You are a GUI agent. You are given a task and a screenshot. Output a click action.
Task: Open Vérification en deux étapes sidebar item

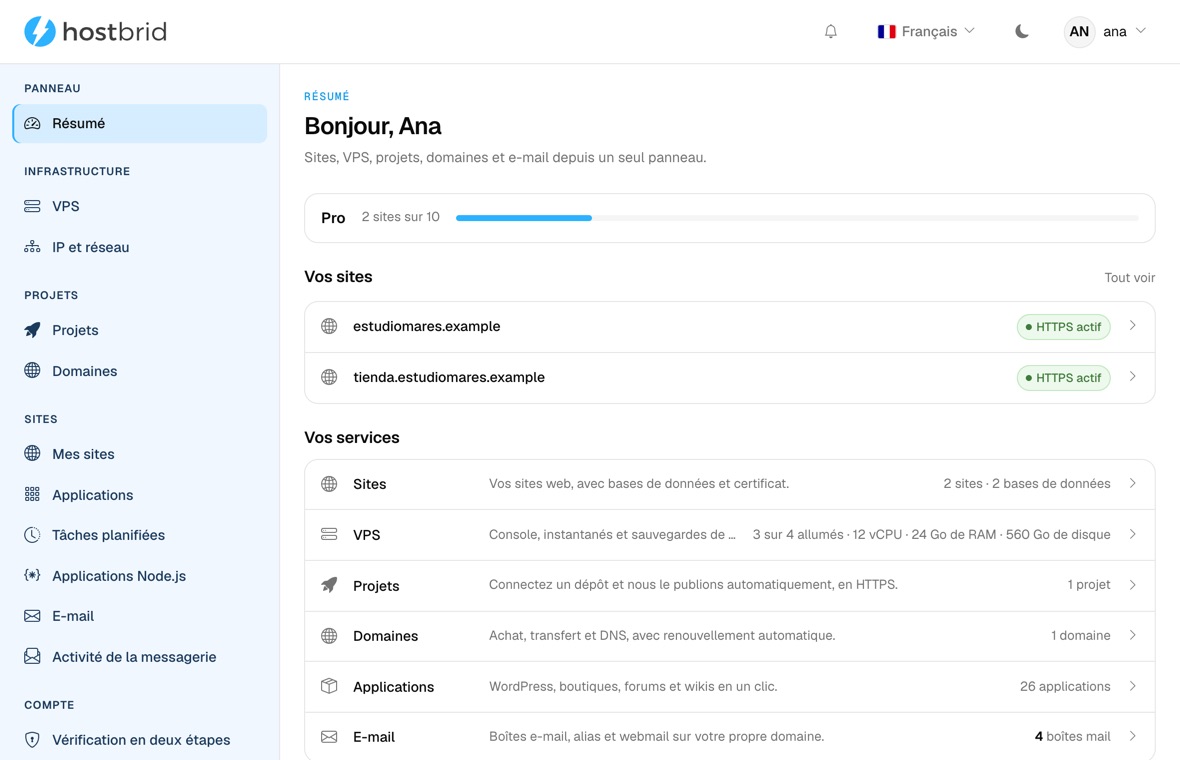pyautogui.click(x=140, y=740)
